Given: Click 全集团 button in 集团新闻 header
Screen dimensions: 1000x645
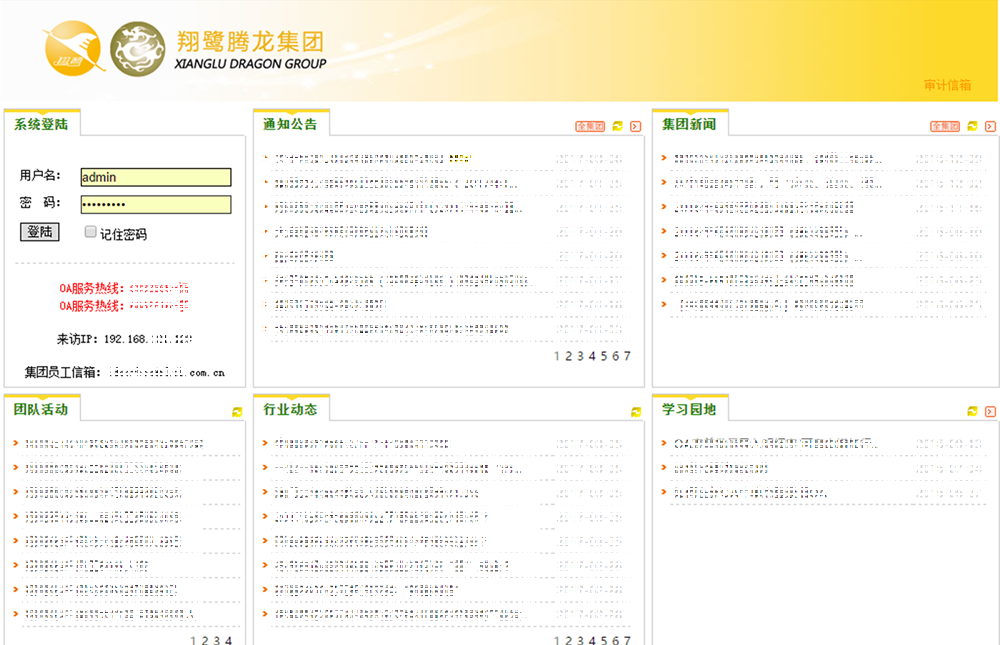Looking at the screenshot, I should 945,126.
